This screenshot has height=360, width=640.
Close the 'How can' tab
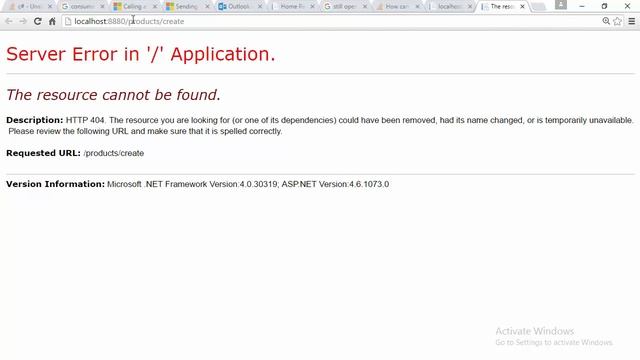[x=418, y=7]
